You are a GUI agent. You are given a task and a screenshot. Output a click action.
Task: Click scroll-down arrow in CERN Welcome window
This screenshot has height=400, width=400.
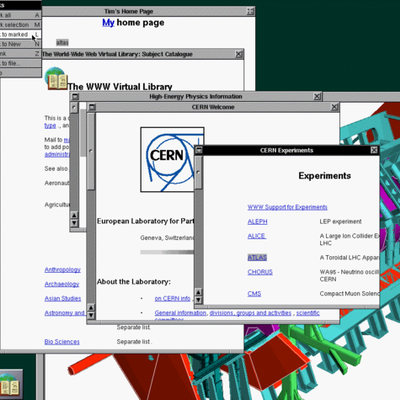(x=91, y=315)
